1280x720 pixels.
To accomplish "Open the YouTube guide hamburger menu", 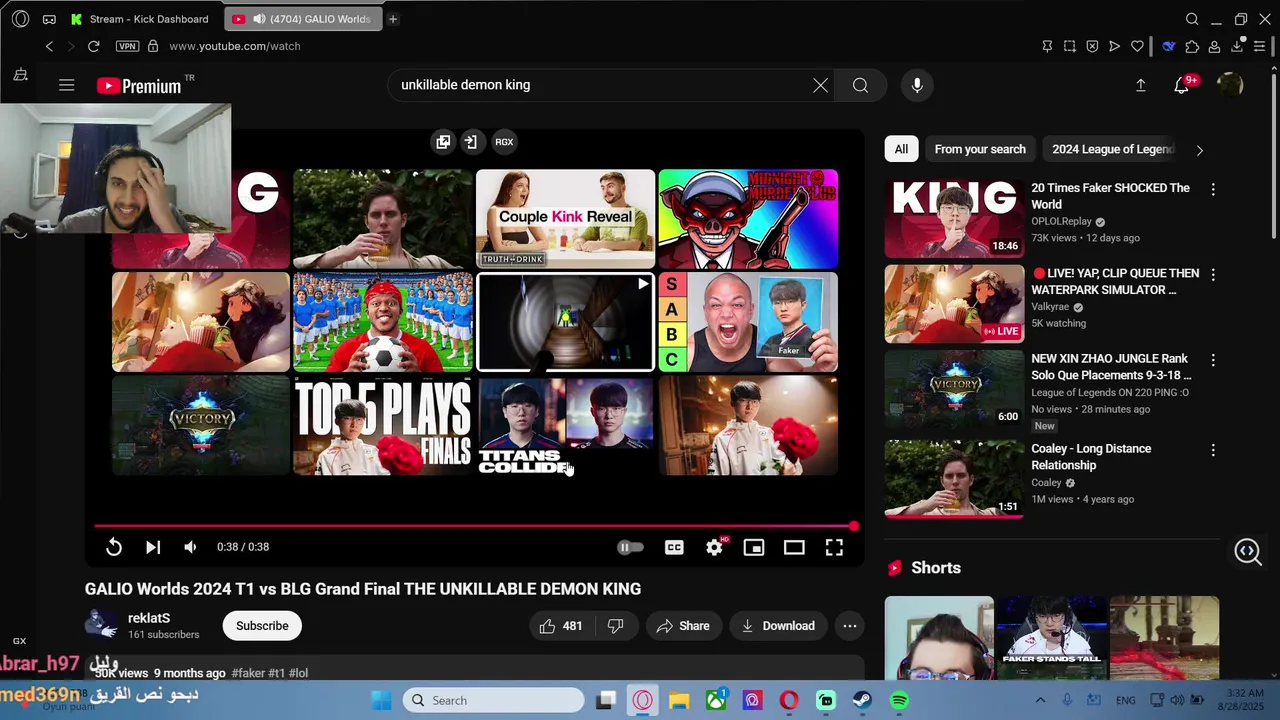I will pyautogui.click(x=67, y=86).
